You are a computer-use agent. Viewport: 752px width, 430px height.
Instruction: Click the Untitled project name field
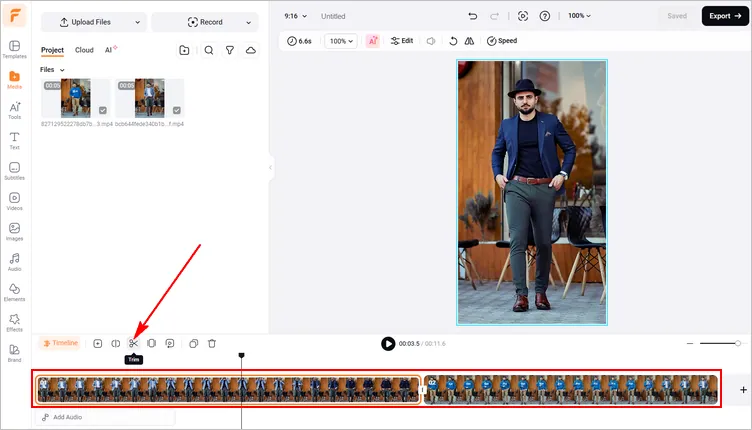point(333,16)
